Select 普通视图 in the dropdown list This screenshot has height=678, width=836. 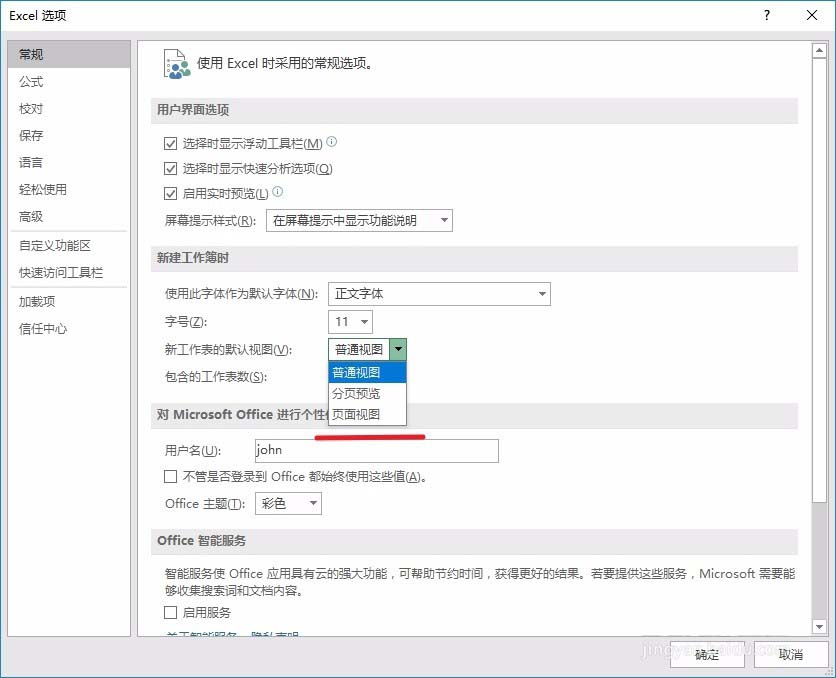pos(367,372)
